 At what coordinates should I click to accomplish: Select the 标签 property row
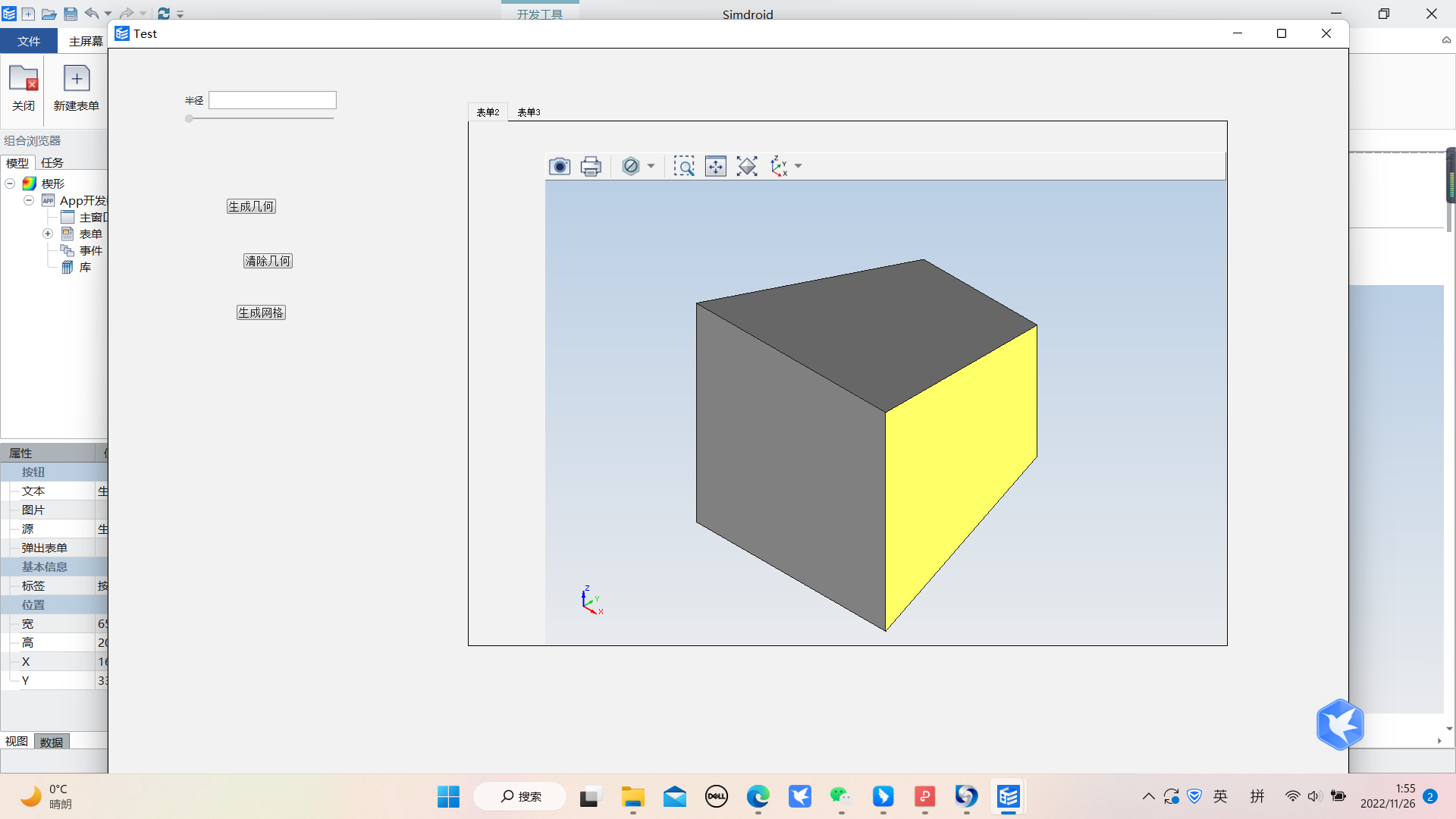tap(55, 585)
